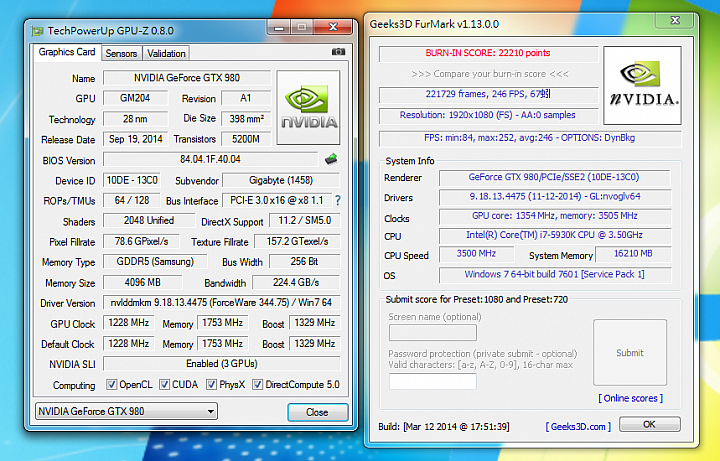Viewport: 720px width, 461px height.
Task: Click the GPU value GM204
Action: coord(135,98)
